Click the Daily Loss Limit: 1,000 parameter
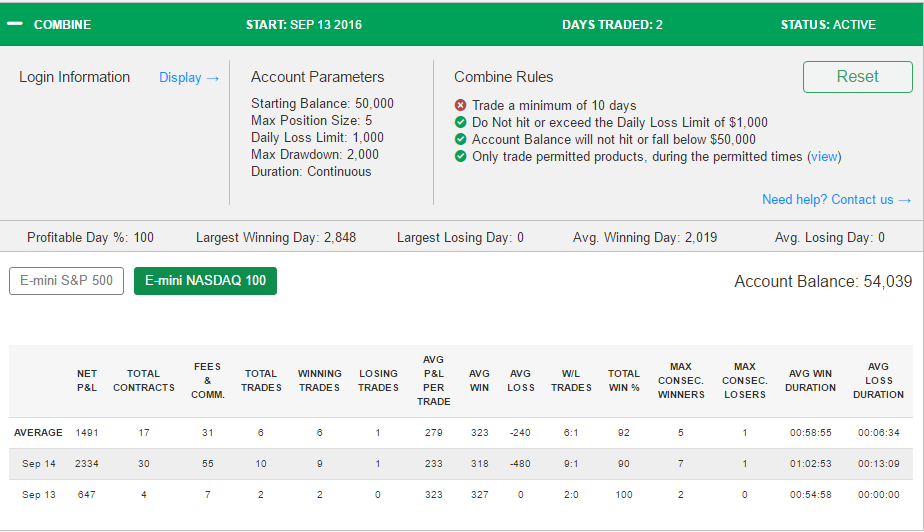 (x=317, y=137)
